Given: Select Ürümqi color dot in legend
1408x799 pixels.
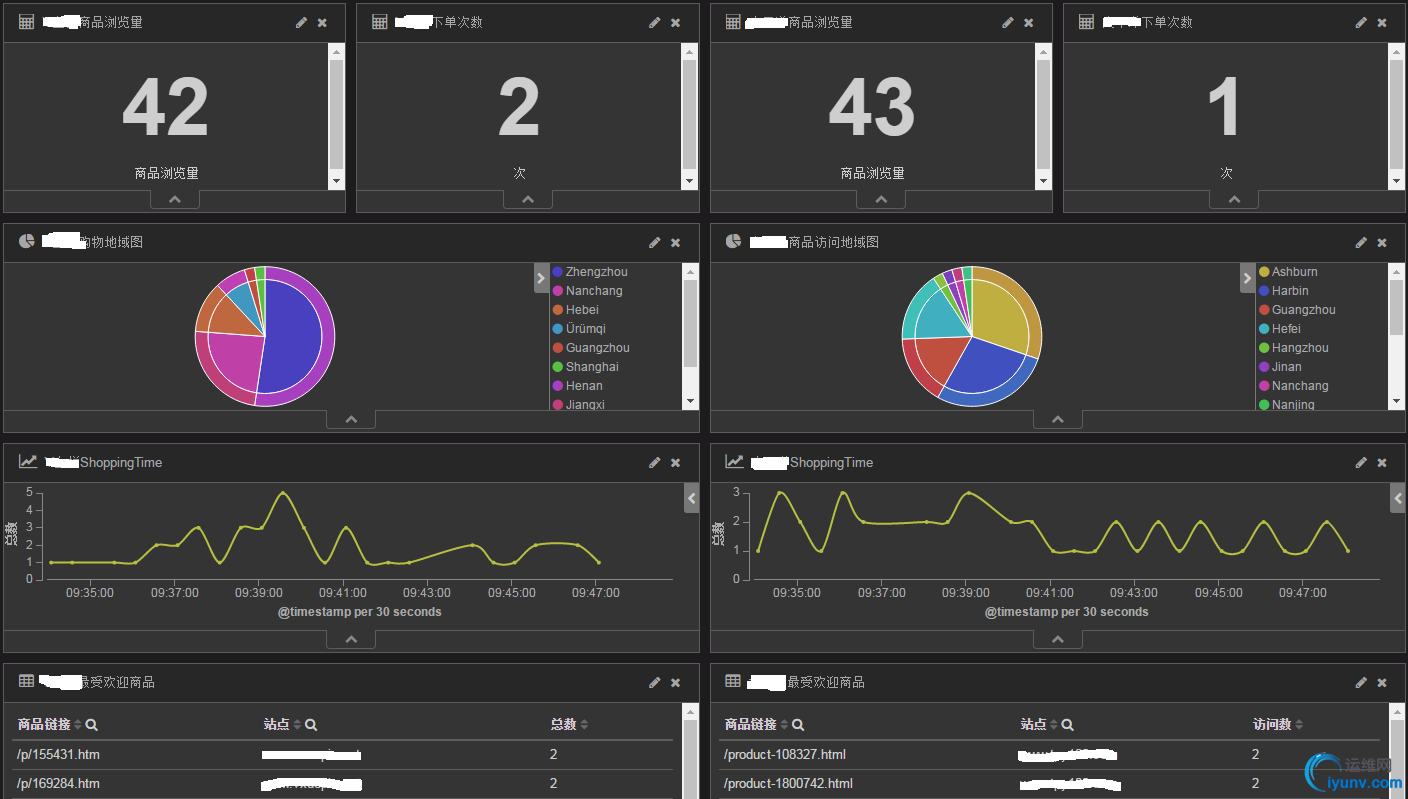Looking at the screenshot, I should coord(558,329).
